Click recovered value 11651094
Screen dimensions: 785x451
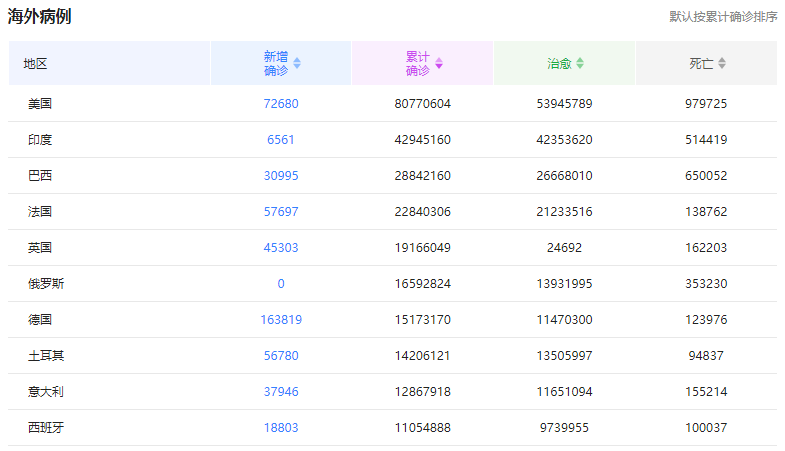coord(564,392)
